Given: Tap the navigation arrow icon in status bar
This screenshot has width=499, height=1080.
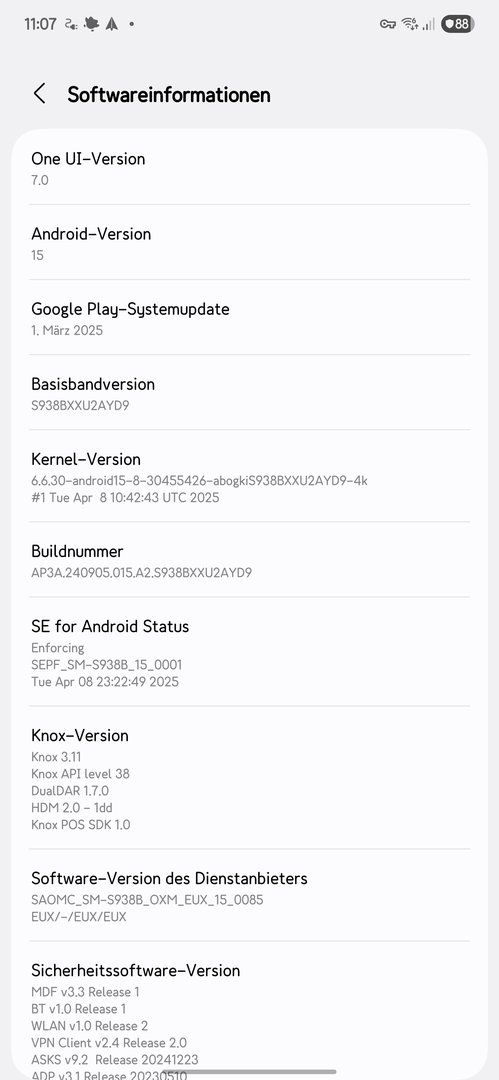Looking at the screenshot, I should tap(112, 24).
